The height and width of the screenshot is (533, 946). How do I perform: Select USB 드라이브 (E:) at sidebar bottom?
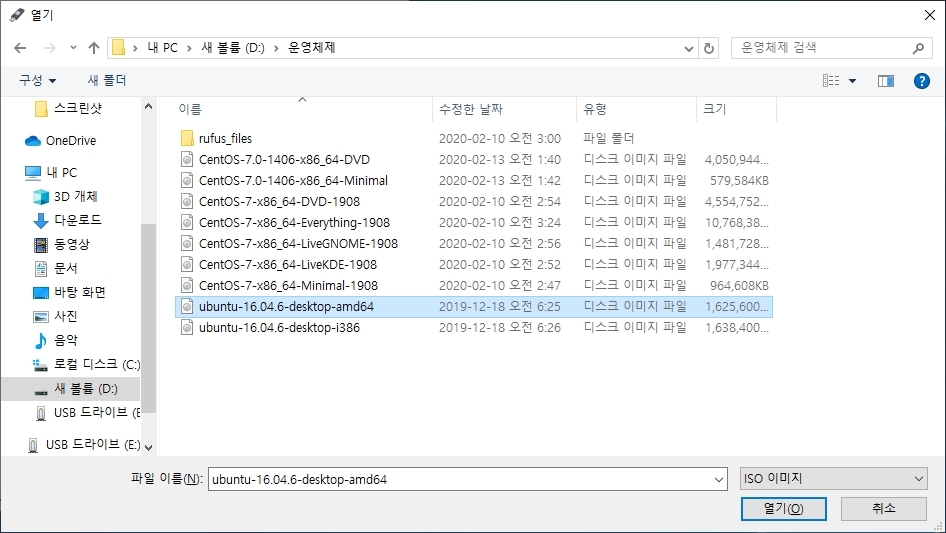click(x=85, y=445)
